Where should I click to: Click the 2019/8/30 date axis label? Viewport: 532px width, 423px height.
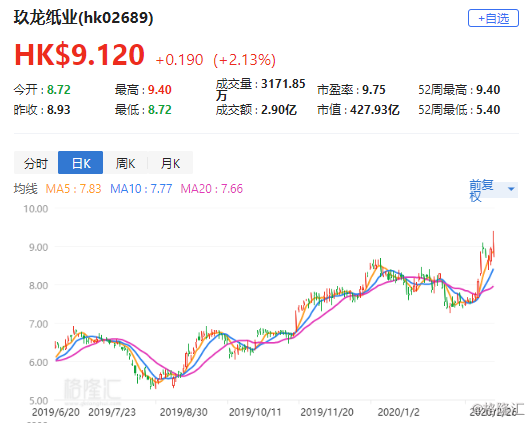pos(184,412)
